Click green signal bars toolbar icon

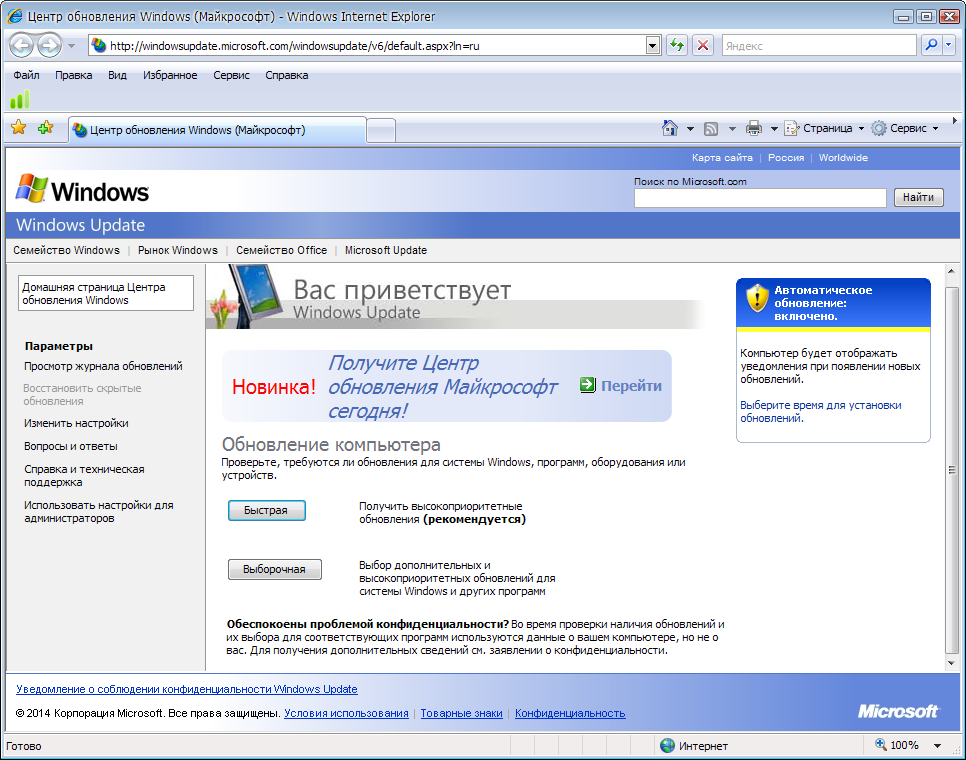tap(20, 99)
